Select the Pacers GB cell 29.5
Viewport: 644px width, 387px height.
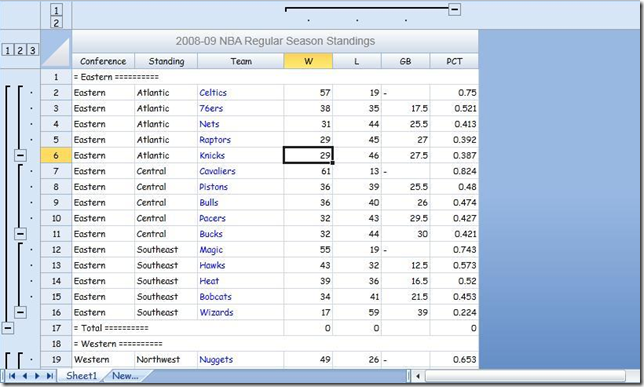pyautogui.click(x=405, y=218)
